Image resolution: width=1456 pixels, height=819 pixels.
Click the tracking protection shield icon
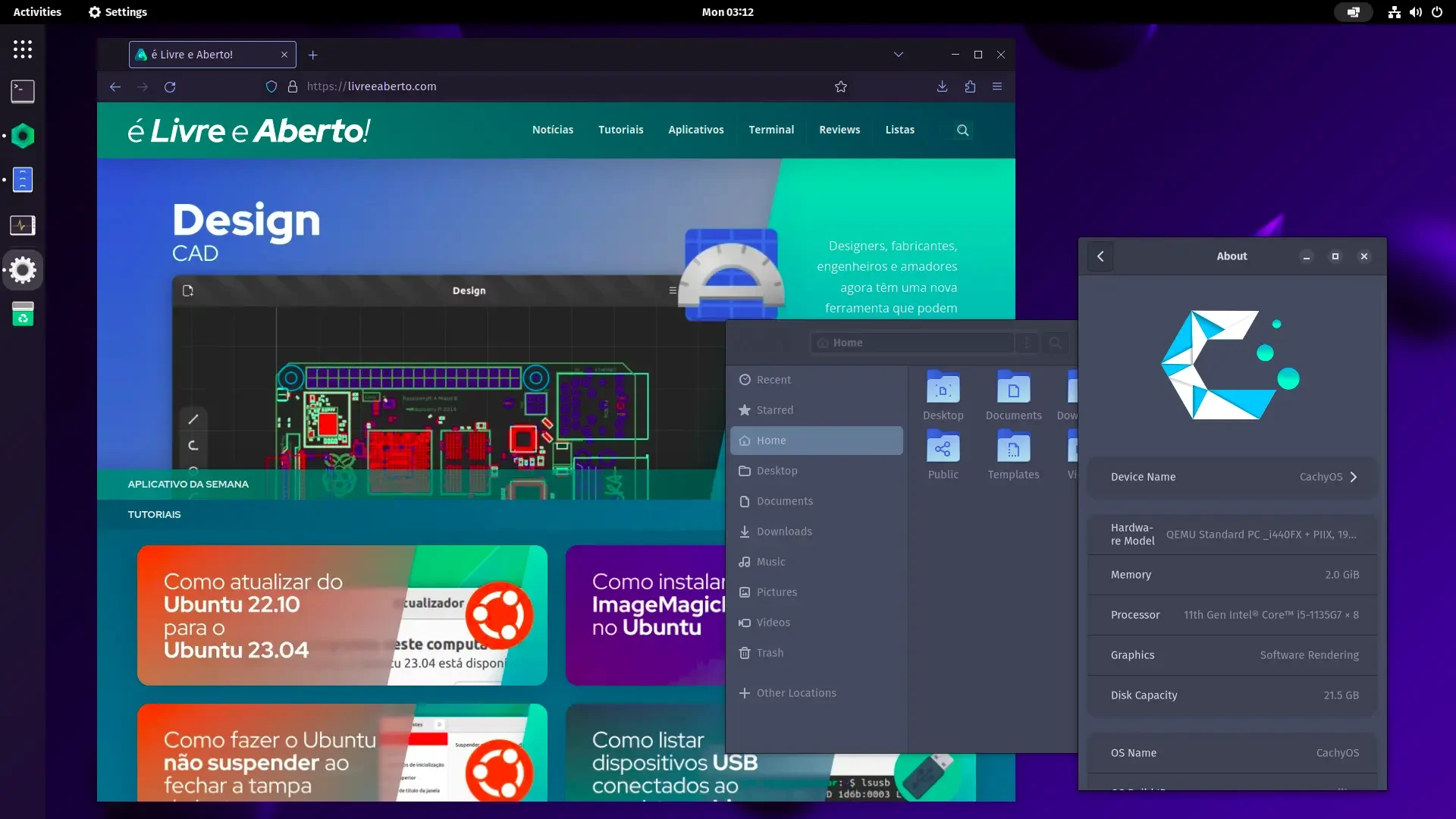click(x=271, y=86)
